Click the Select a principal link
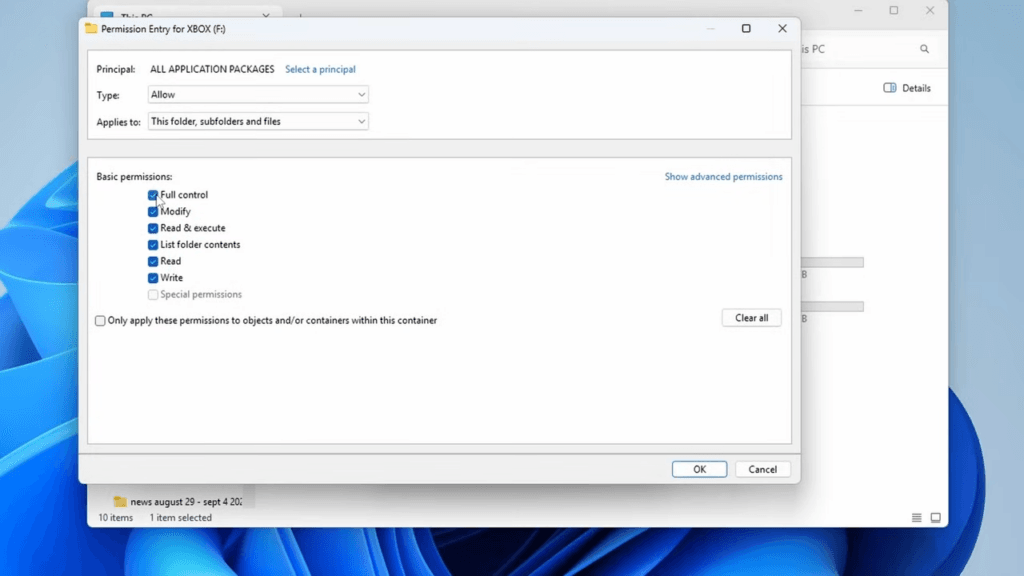This screenshot has height=576, width=1024. (x=320, y=68)
